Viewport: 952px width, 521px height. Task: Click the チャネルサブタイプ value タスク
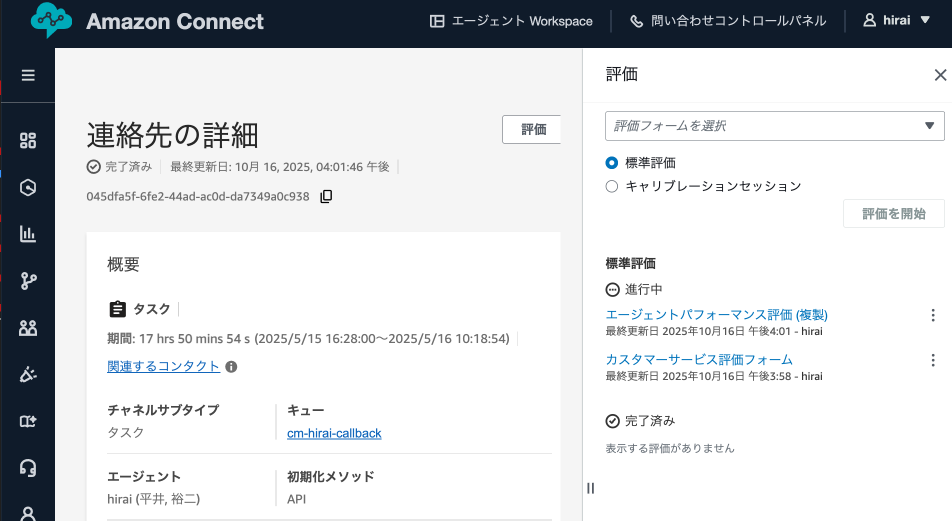tap(126, 432)
